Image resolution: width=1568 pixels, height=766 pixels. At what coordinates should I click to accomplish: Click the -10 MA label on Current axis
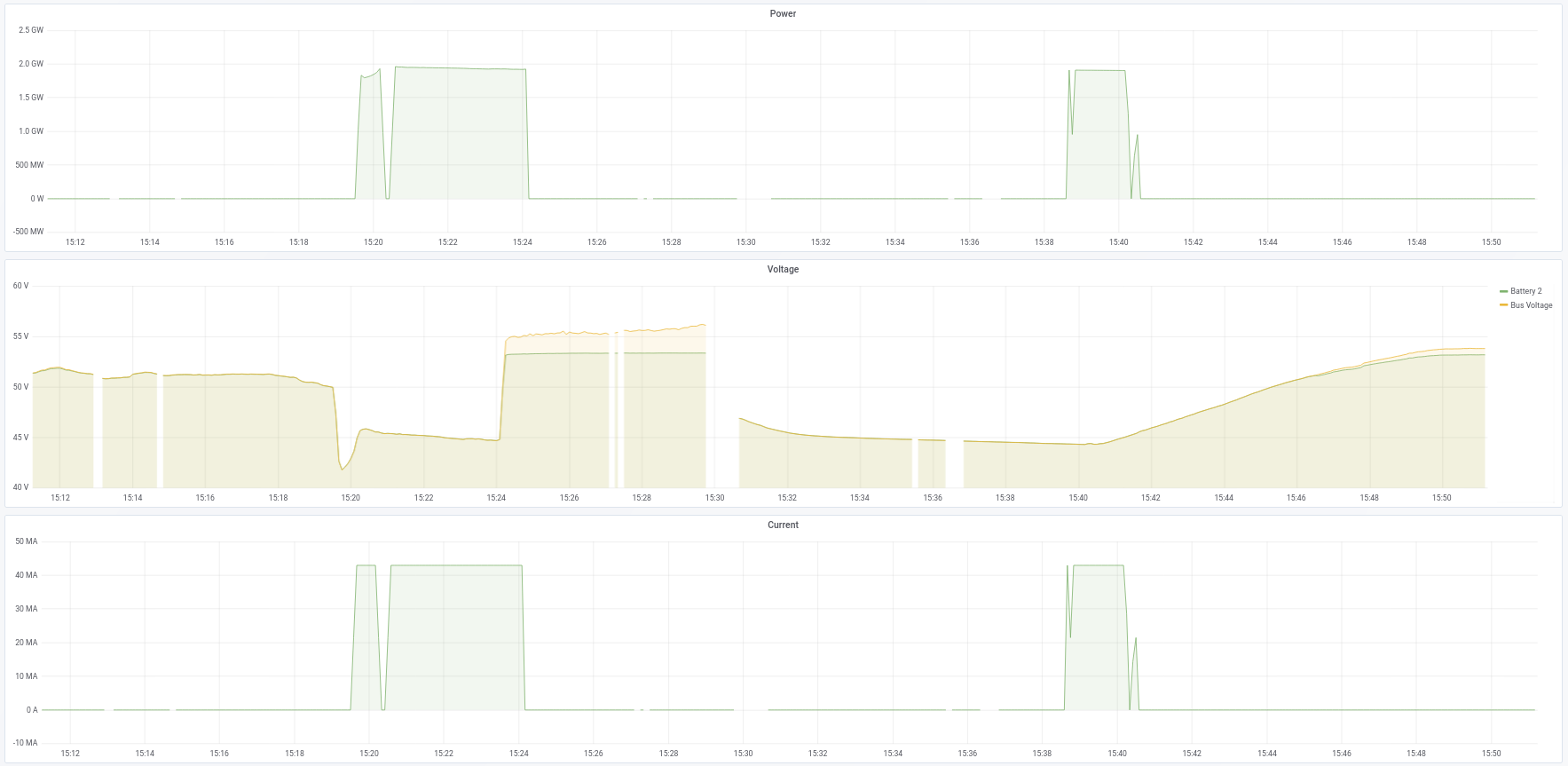(x=26, y=743)
